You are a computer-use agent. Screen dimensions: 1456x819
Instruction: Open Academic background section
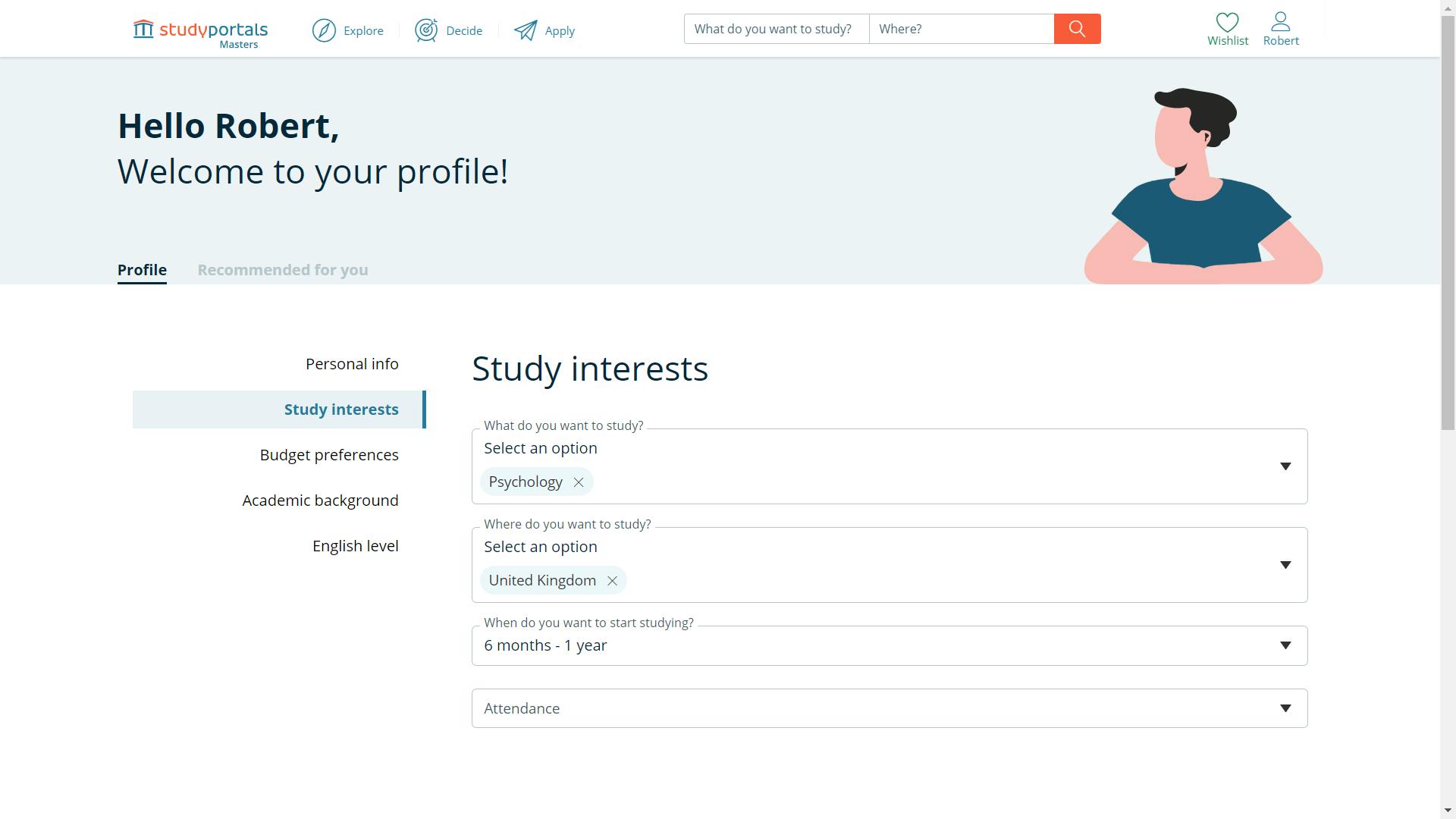tap(320, 500)
